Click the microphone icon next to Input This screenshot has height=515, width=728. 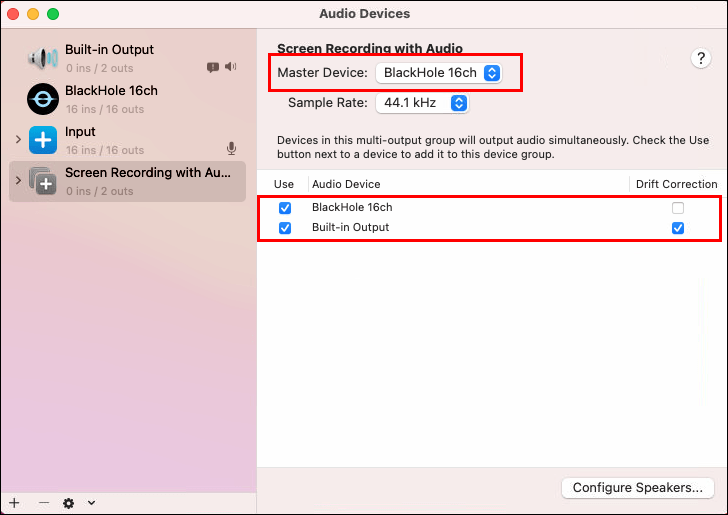[x=231, y=149]
